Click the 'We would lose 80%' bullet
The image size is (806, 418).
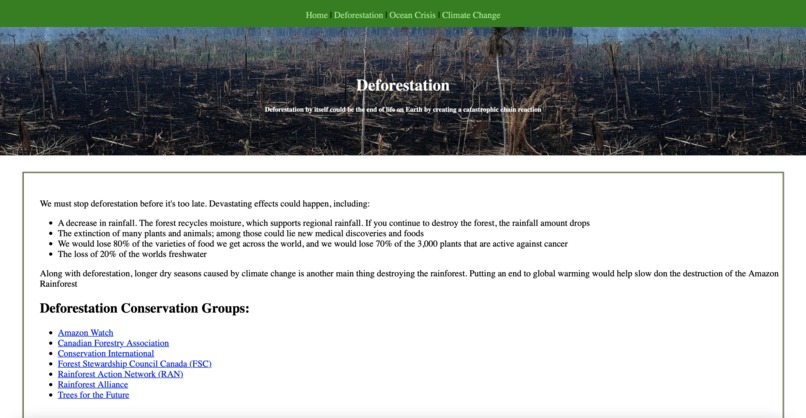[x=313, y=244]
